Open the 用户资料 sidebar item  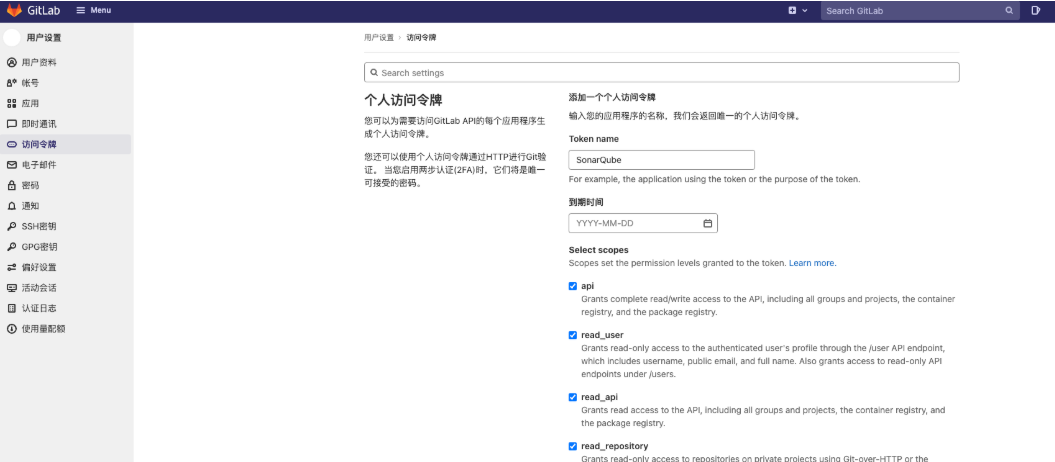point(66,63)
